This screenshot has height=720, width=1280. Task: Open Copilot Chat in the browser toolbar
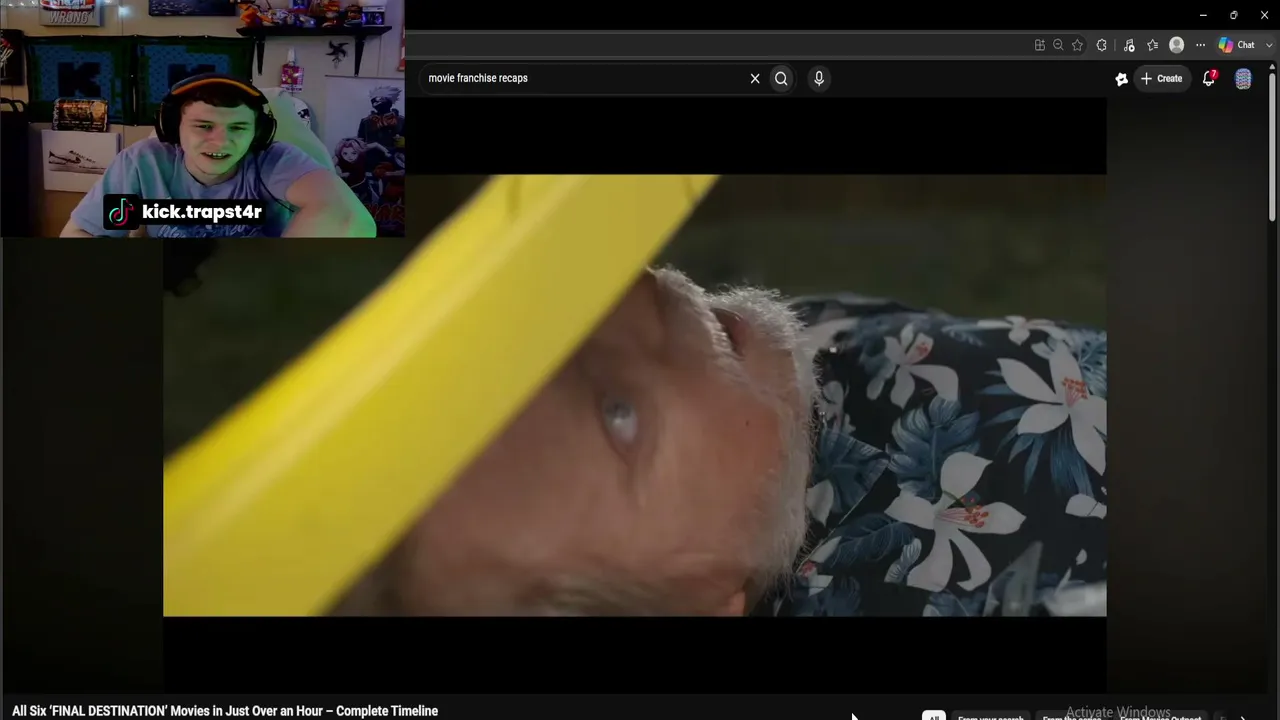point(1236,45)
